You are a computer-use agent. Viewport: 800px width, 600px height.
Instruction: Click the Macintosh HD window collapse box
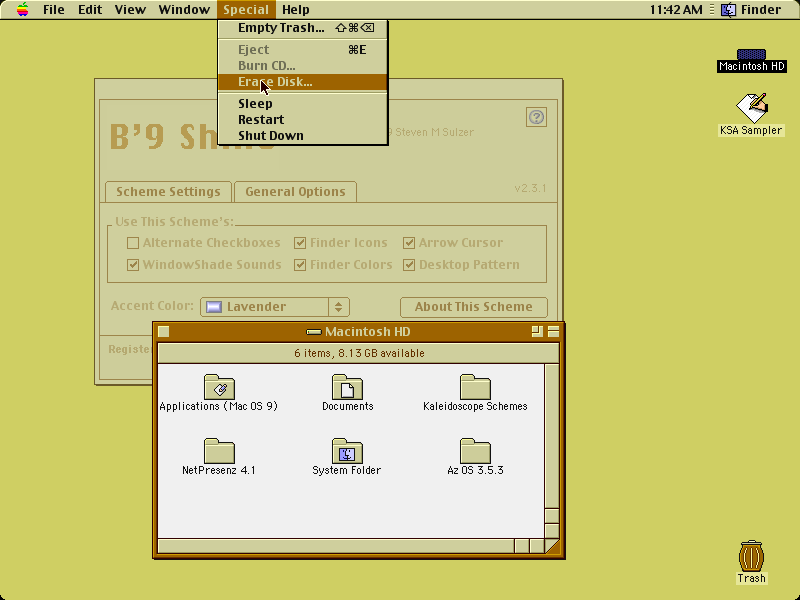click(554, 332)
